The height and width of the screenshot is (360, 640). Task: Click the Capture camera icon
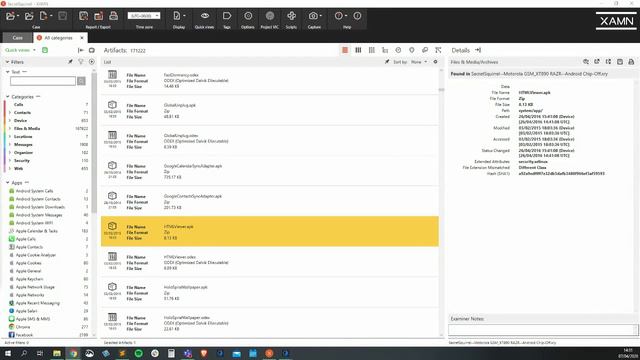[313, 16]
